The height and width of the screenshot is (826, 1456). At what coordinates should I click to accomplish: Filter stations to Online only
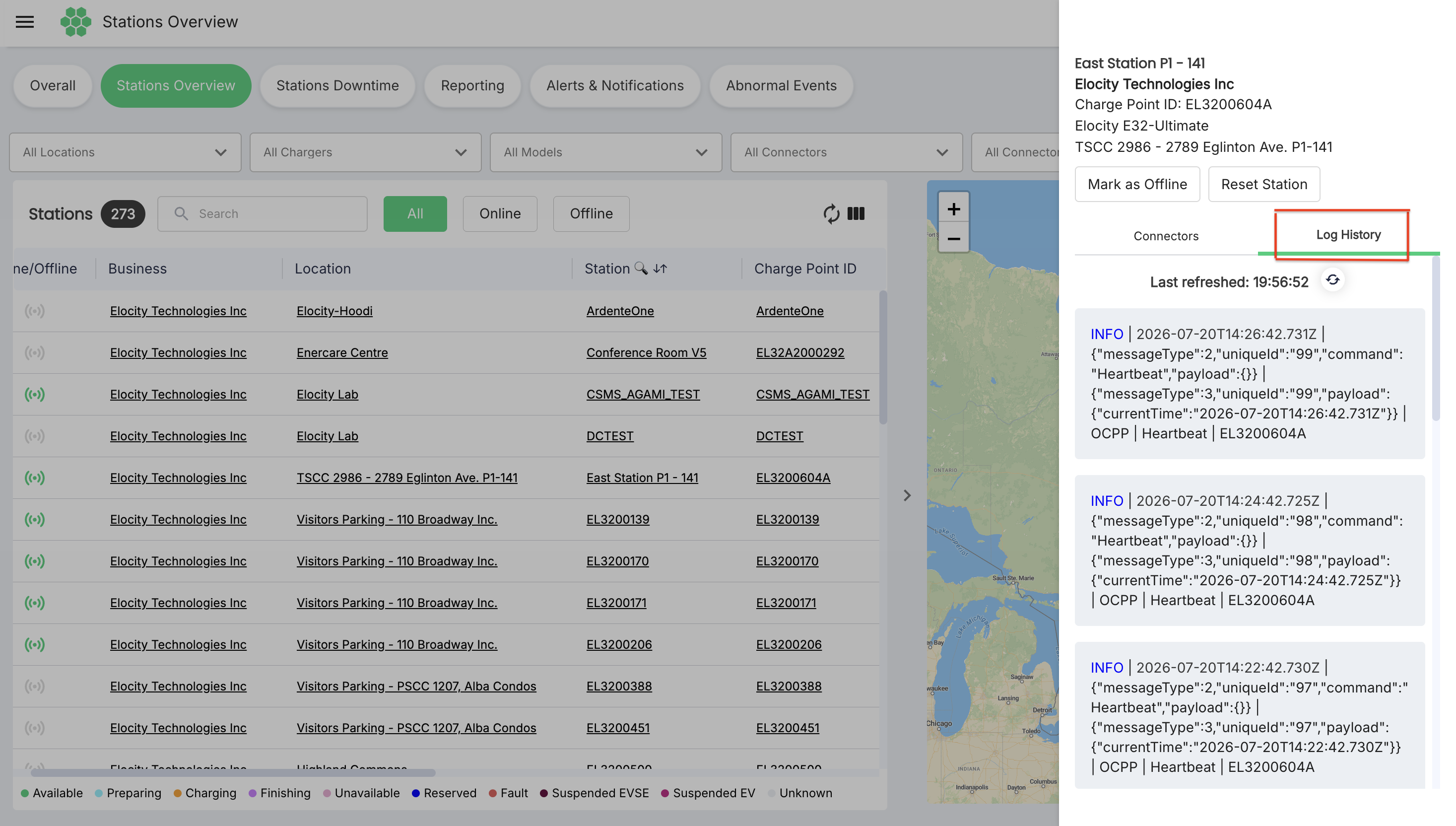point(500,214)
